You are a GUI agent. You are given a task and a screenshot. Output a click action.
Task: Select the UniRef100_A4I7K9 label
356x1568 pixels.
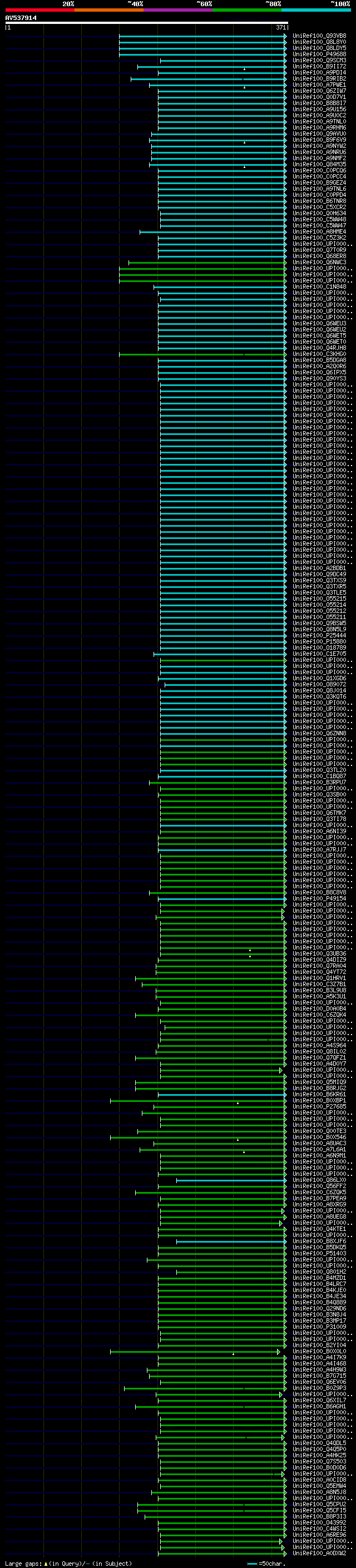click(319, 1357)
